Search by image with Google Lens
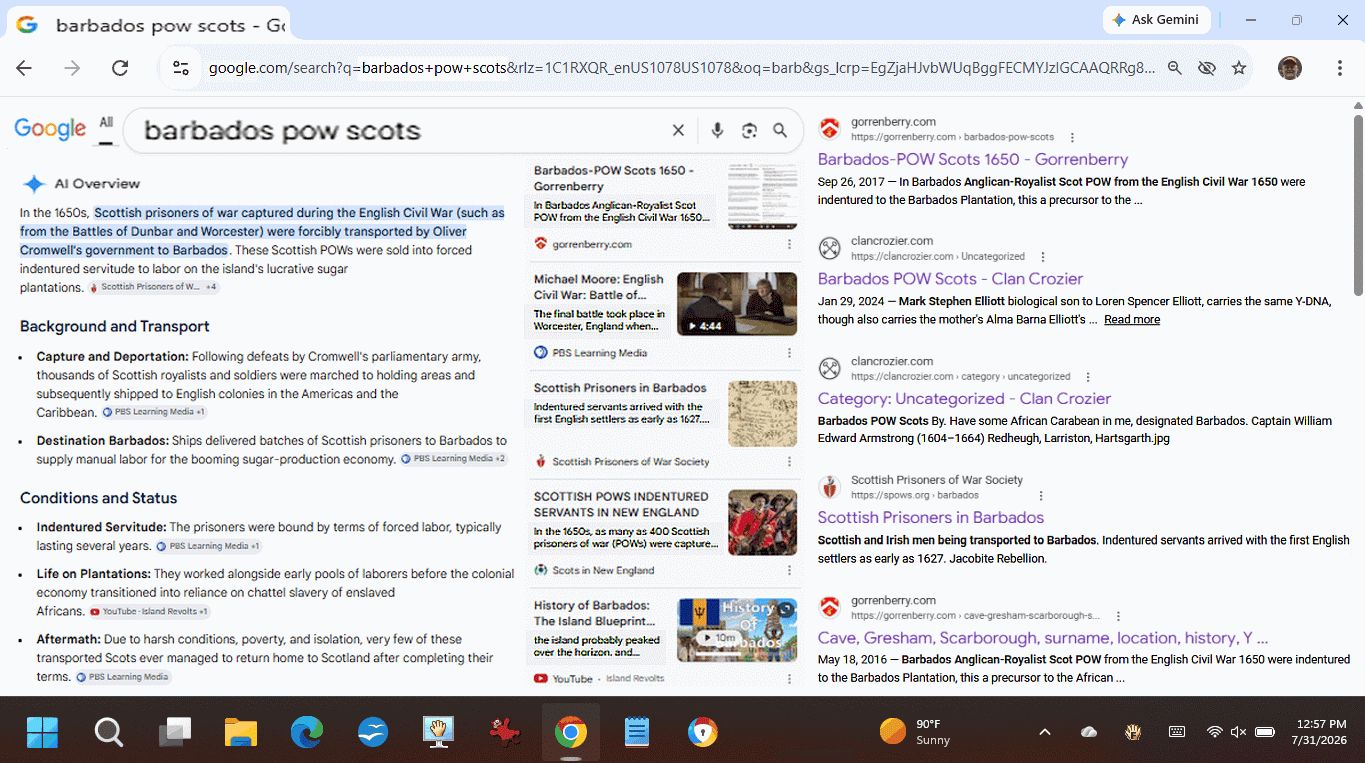The height and width of the screenshot is (763, 1365). 749,130
